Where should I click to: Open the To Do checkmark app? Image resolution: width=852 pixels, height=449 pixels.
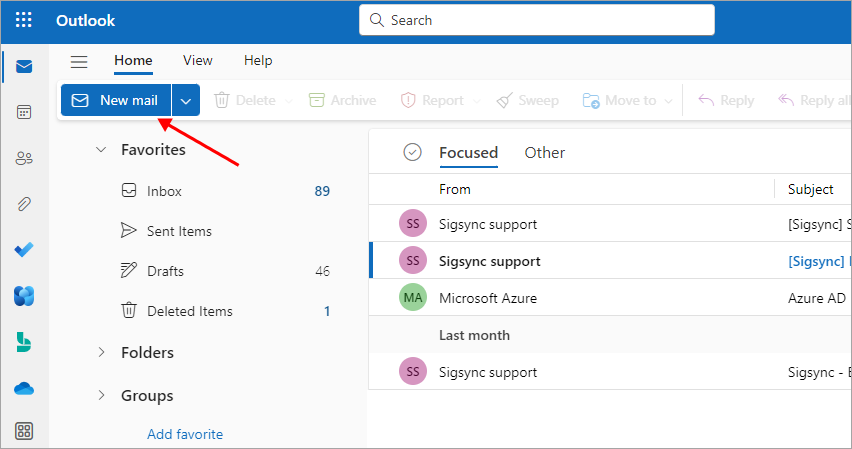tap(24, 250)
